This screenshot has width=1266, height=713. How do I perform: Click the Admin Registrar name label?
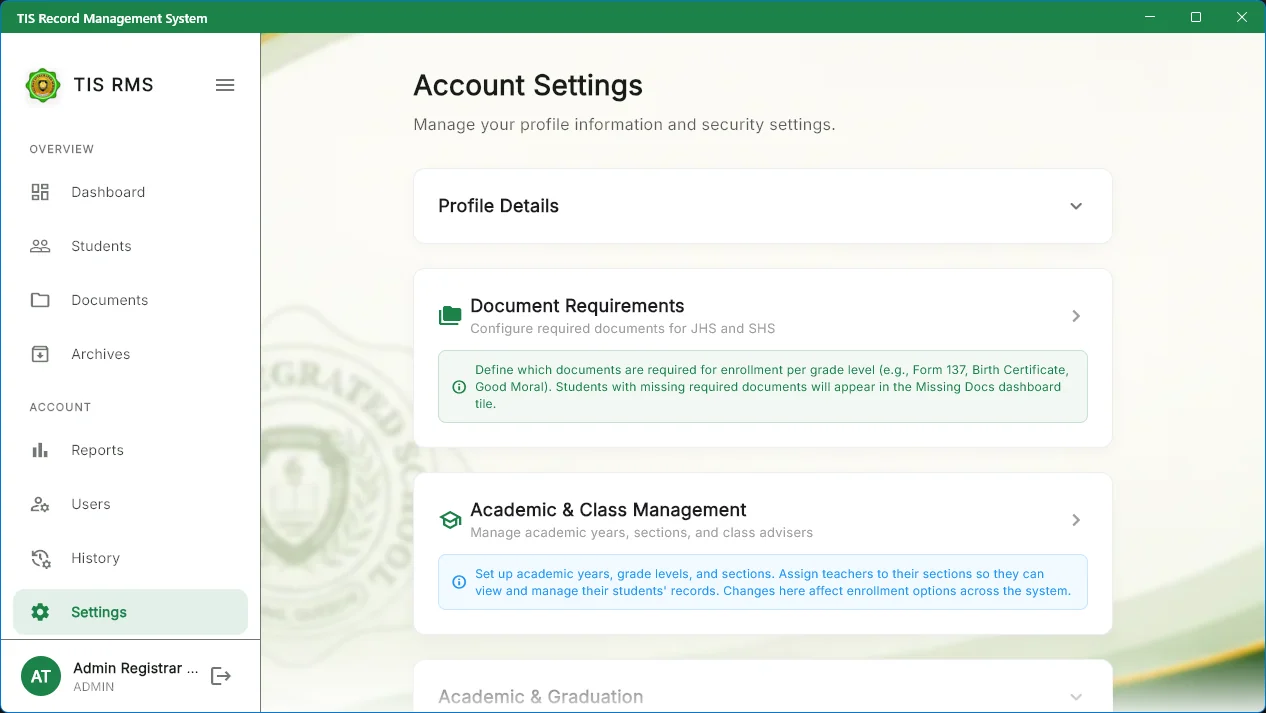click(x=135, y=668)
